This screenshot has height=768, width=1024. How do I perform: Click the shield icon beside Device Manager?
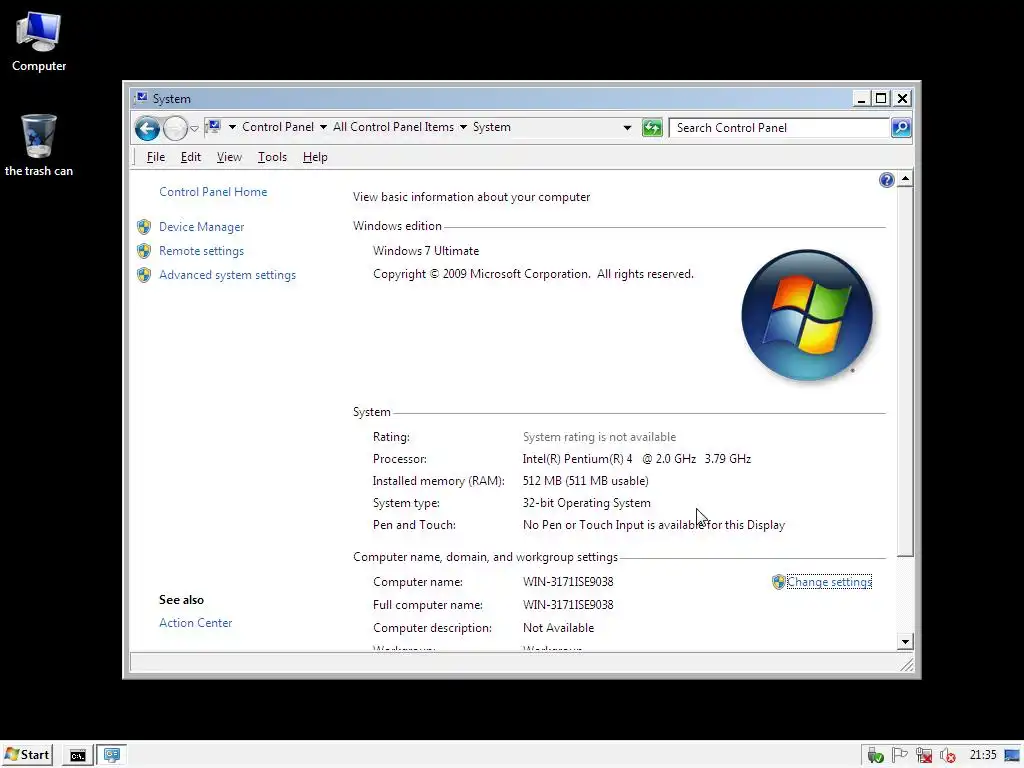pos(144,227)
